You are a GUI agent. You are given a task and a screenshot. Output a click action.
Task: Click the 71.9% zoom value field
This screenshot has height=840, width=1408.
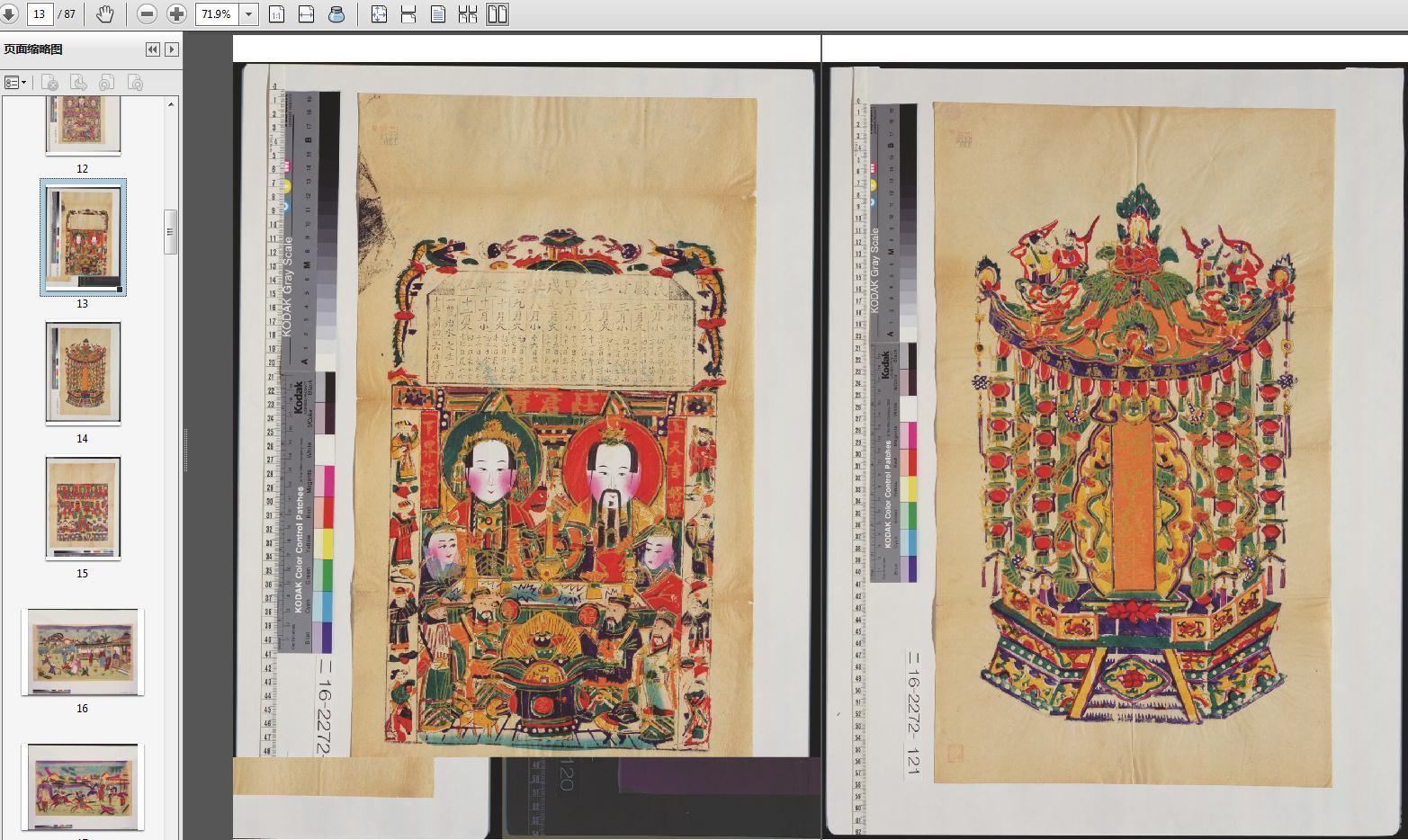pyautogui.click(x=217, y=14)
